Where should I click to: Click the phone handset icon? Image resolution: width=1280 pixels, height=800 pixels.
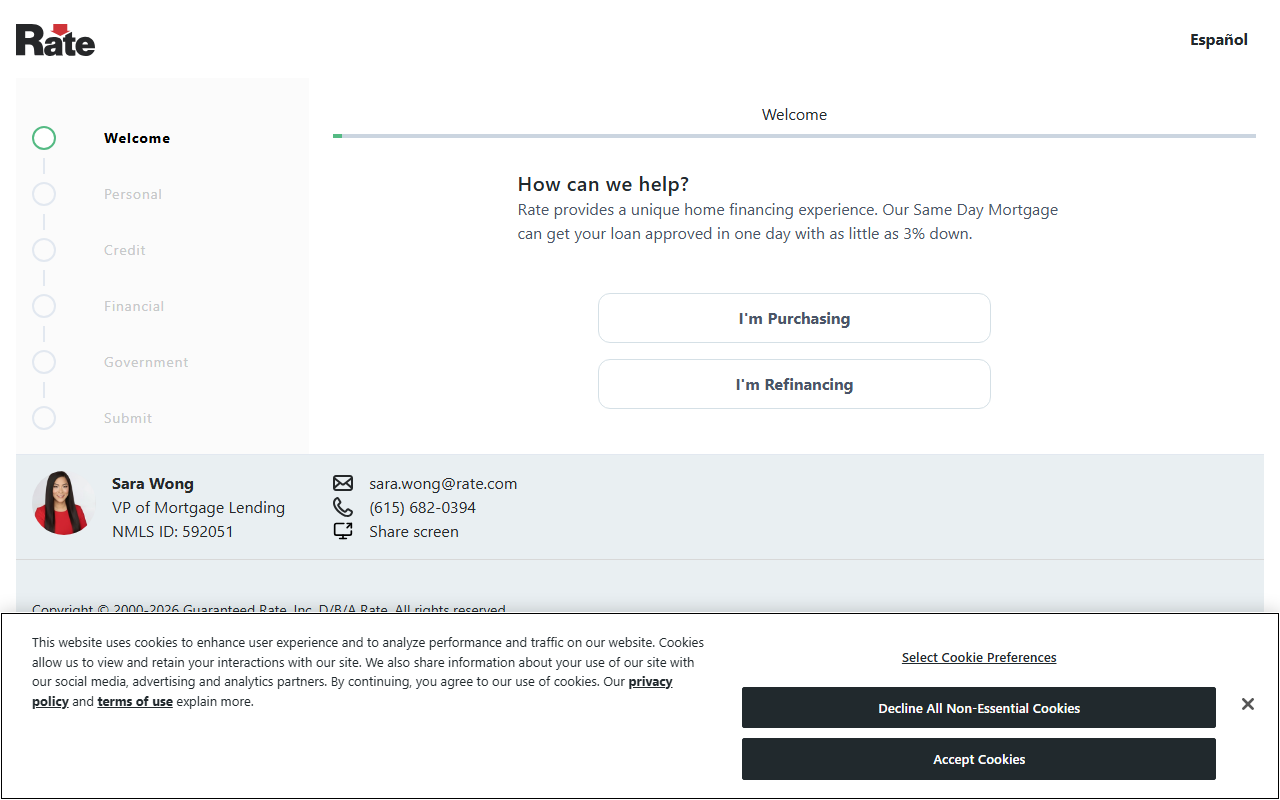point(343,507)
